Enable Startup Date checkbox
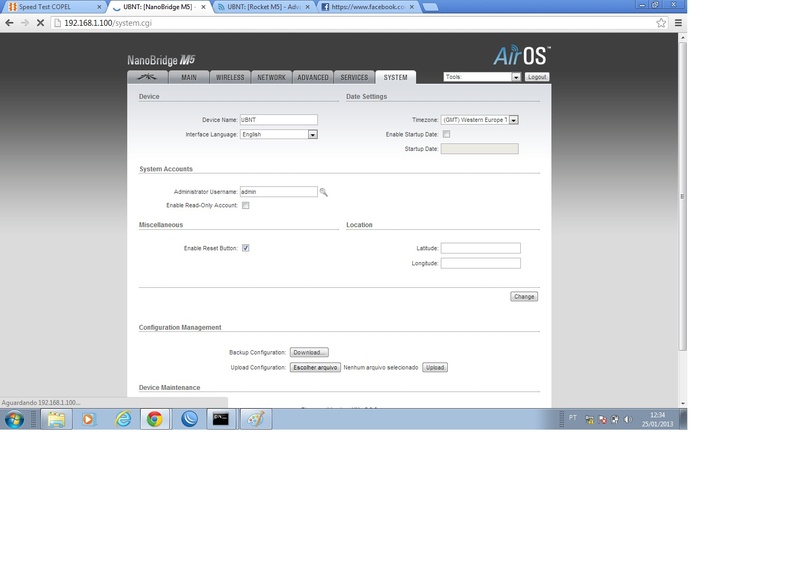The width and height of the screenshot is (800, 580). [446, 134]
